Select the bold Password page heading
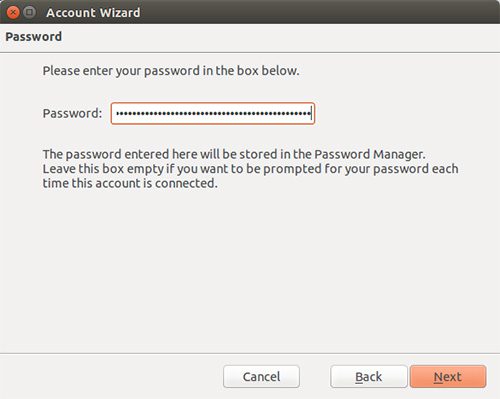Viewport: 500px width, 399px height. click(x=34, y=37)
